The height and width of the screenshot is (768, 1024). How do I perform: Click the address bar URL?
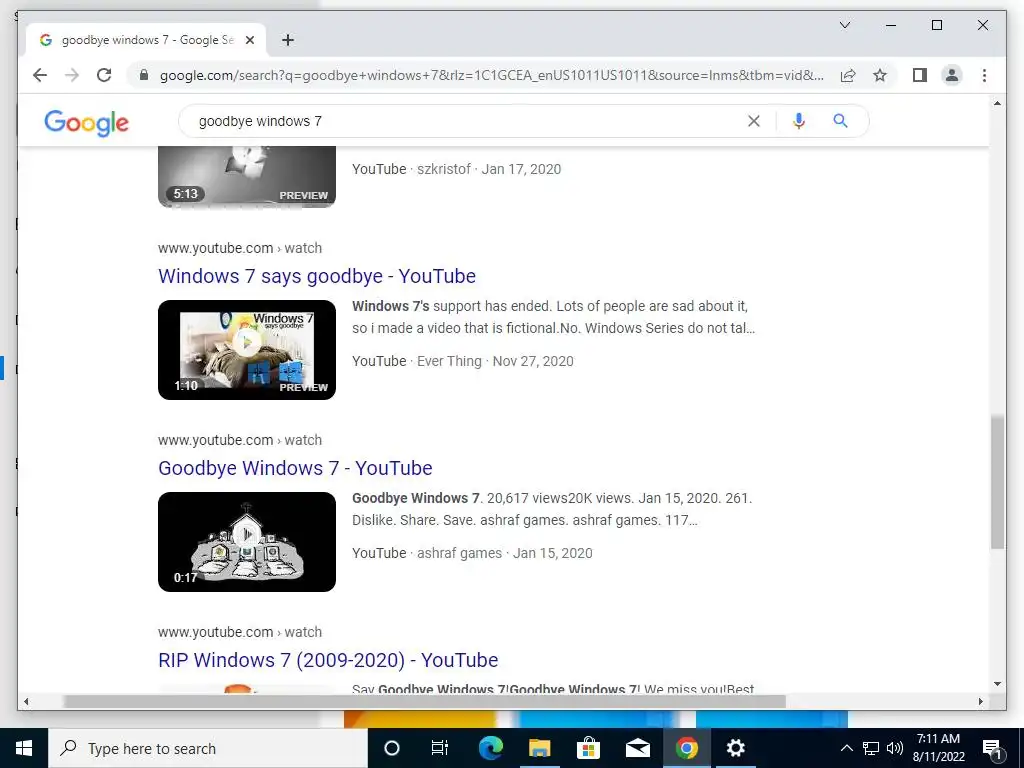[x=491, y=75]
